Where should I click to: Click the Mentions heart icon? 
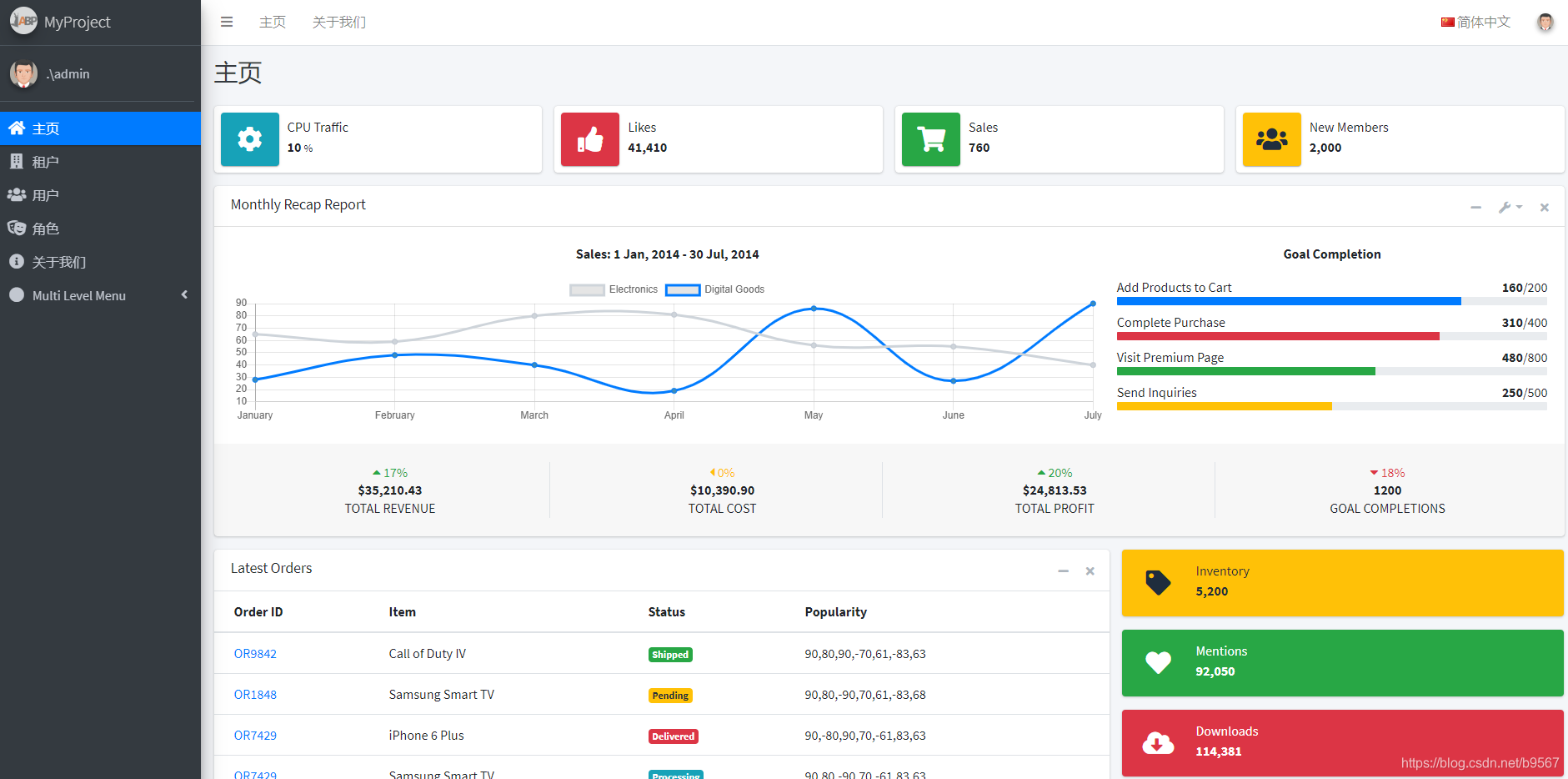point(1158,662)
